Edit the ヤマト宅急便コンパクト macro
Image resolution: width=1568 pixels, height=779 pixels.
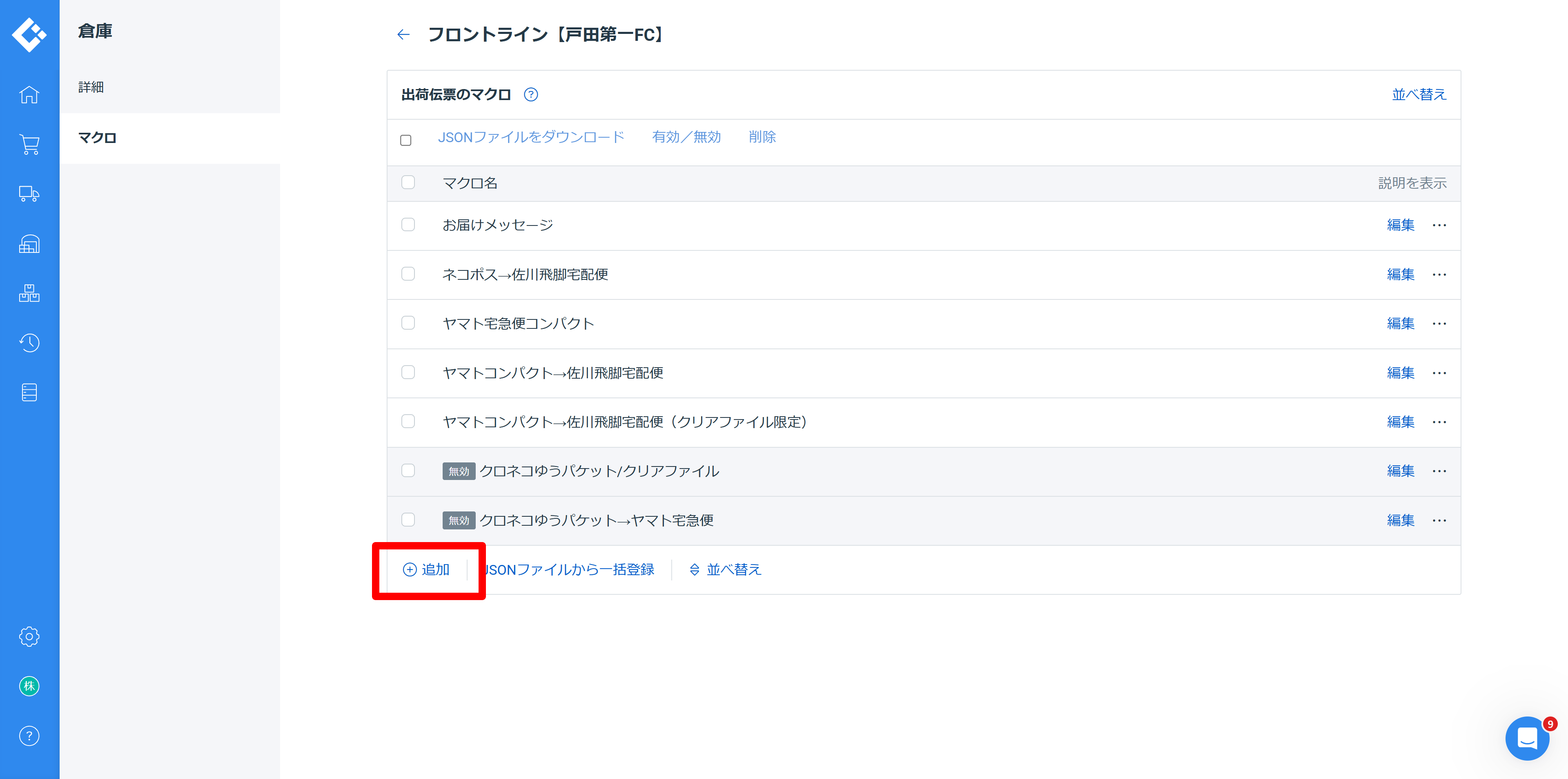[1401, 324]
